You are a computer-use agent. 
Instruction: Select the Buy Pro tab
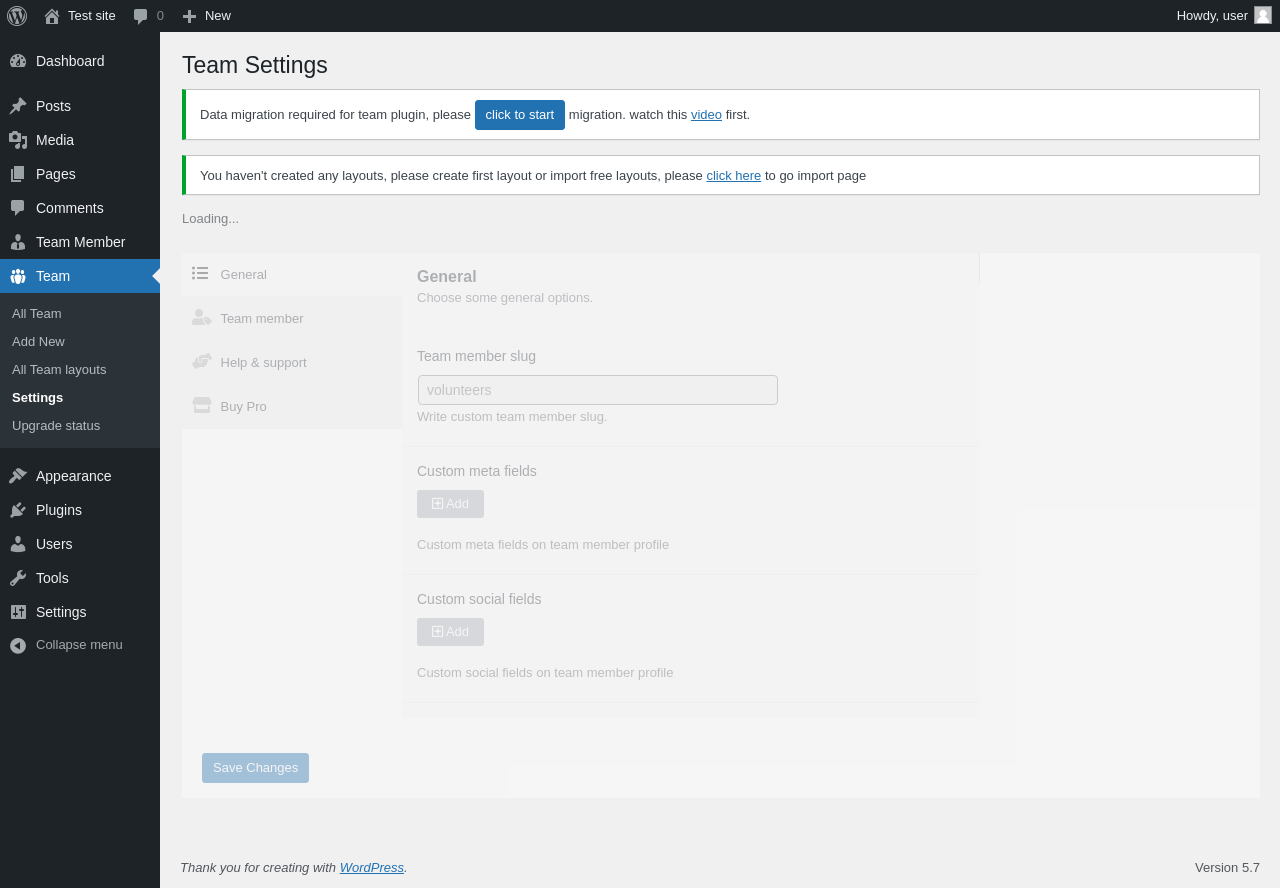pyautogui.click(x=292, y=406)
